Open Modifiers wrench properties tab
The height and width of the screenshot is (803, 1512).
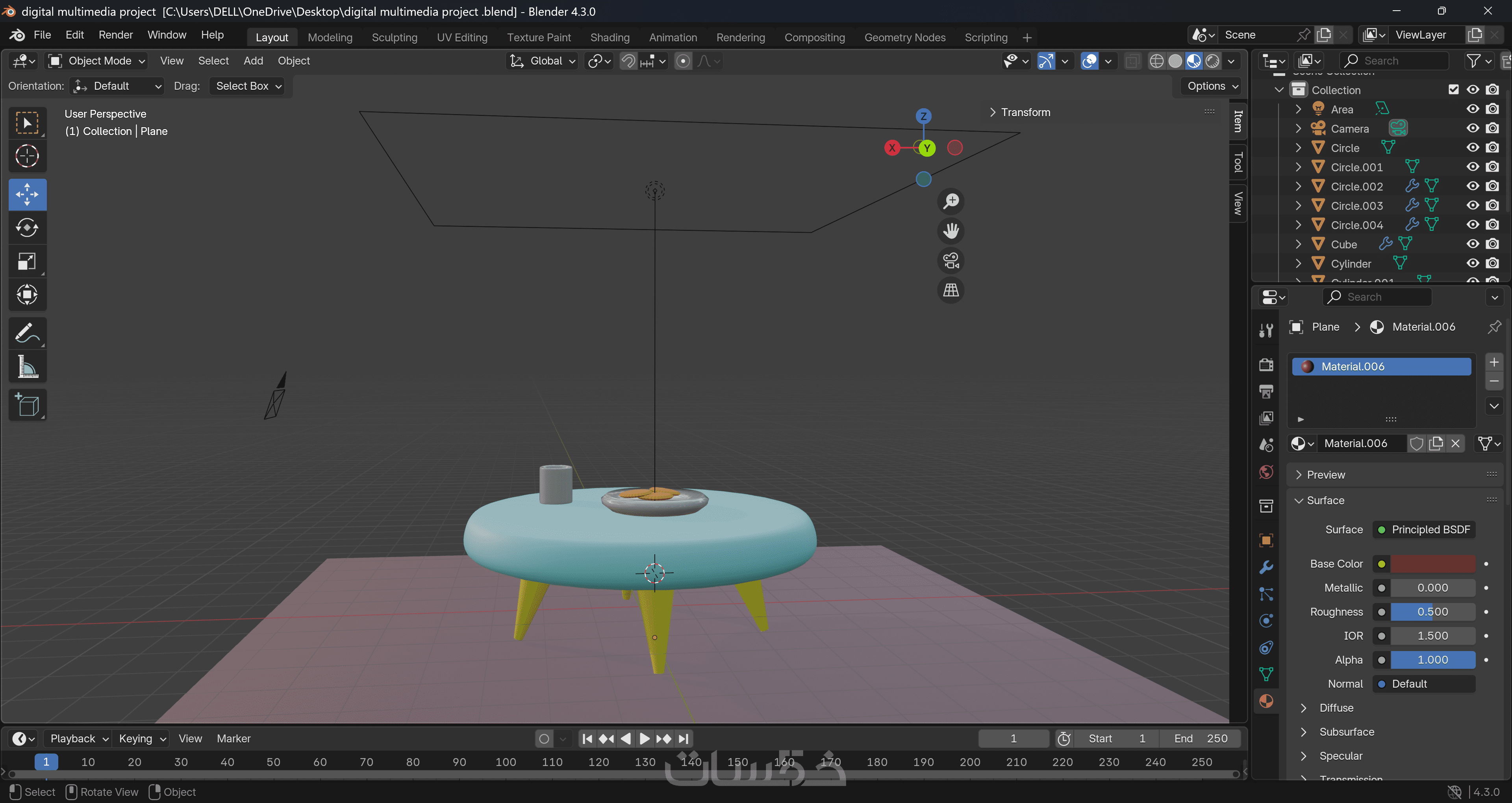coord(1266,566)
